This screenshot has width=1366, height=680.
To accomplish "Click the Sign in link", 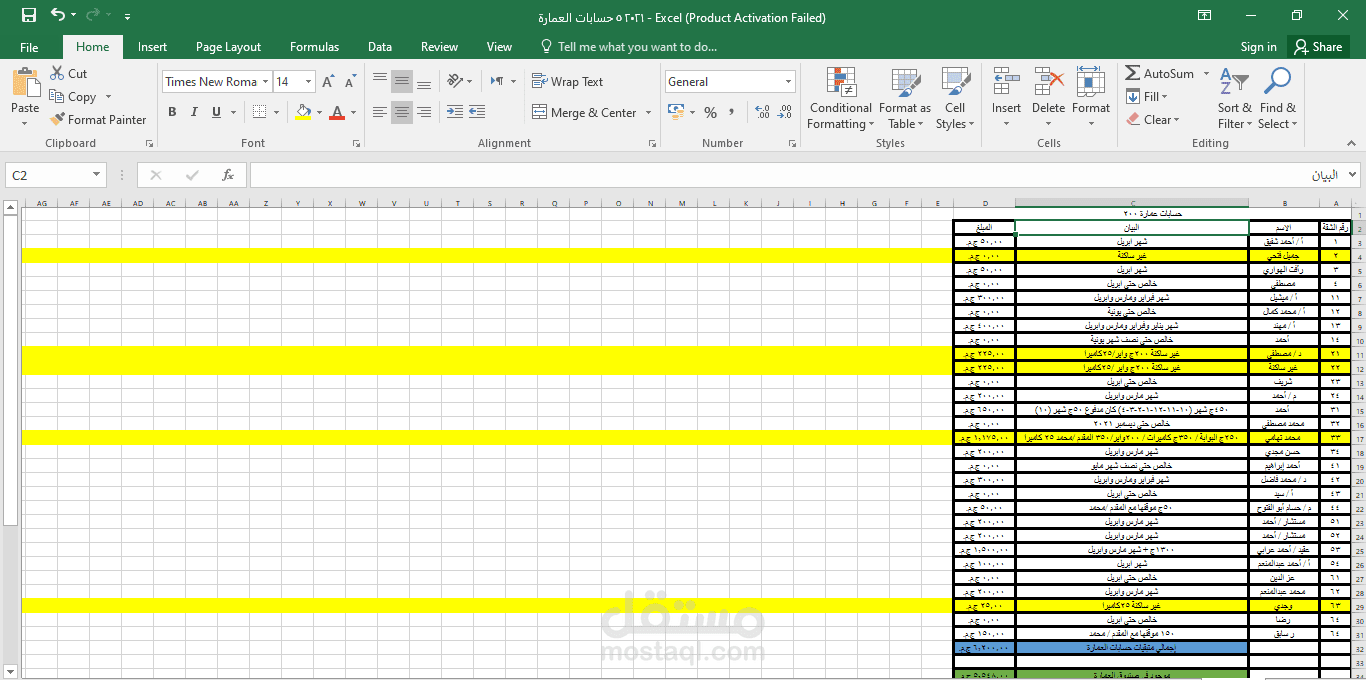I will point(1258,47).
